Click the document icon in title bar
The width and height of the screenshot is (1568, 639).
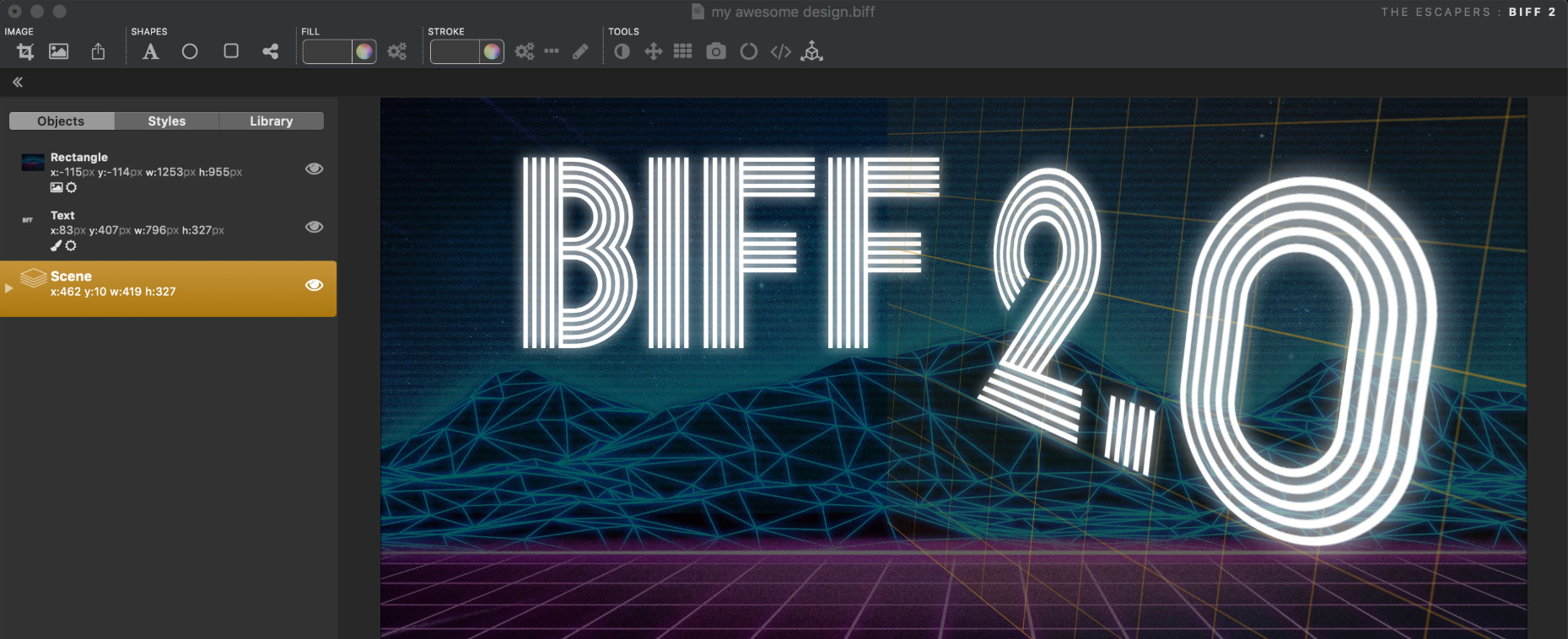click(698, 12)
